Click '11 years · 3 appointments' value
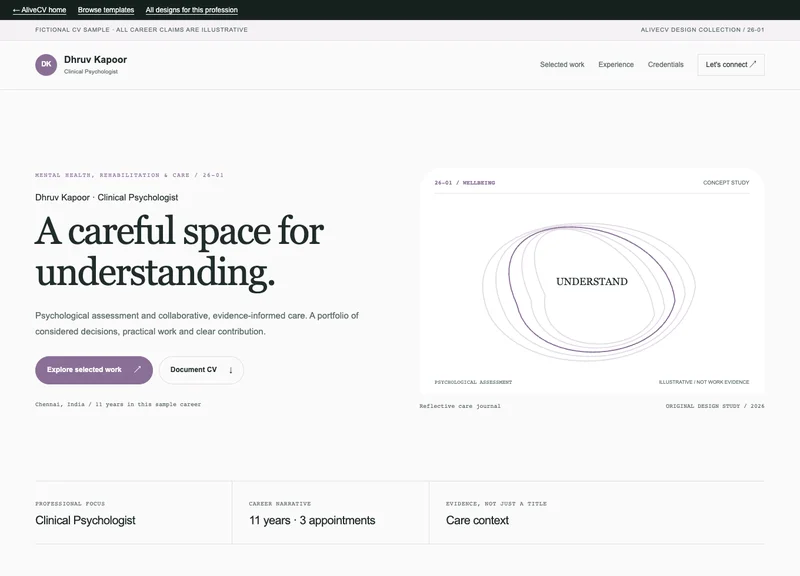800x576 pixels. coord(312,520)
